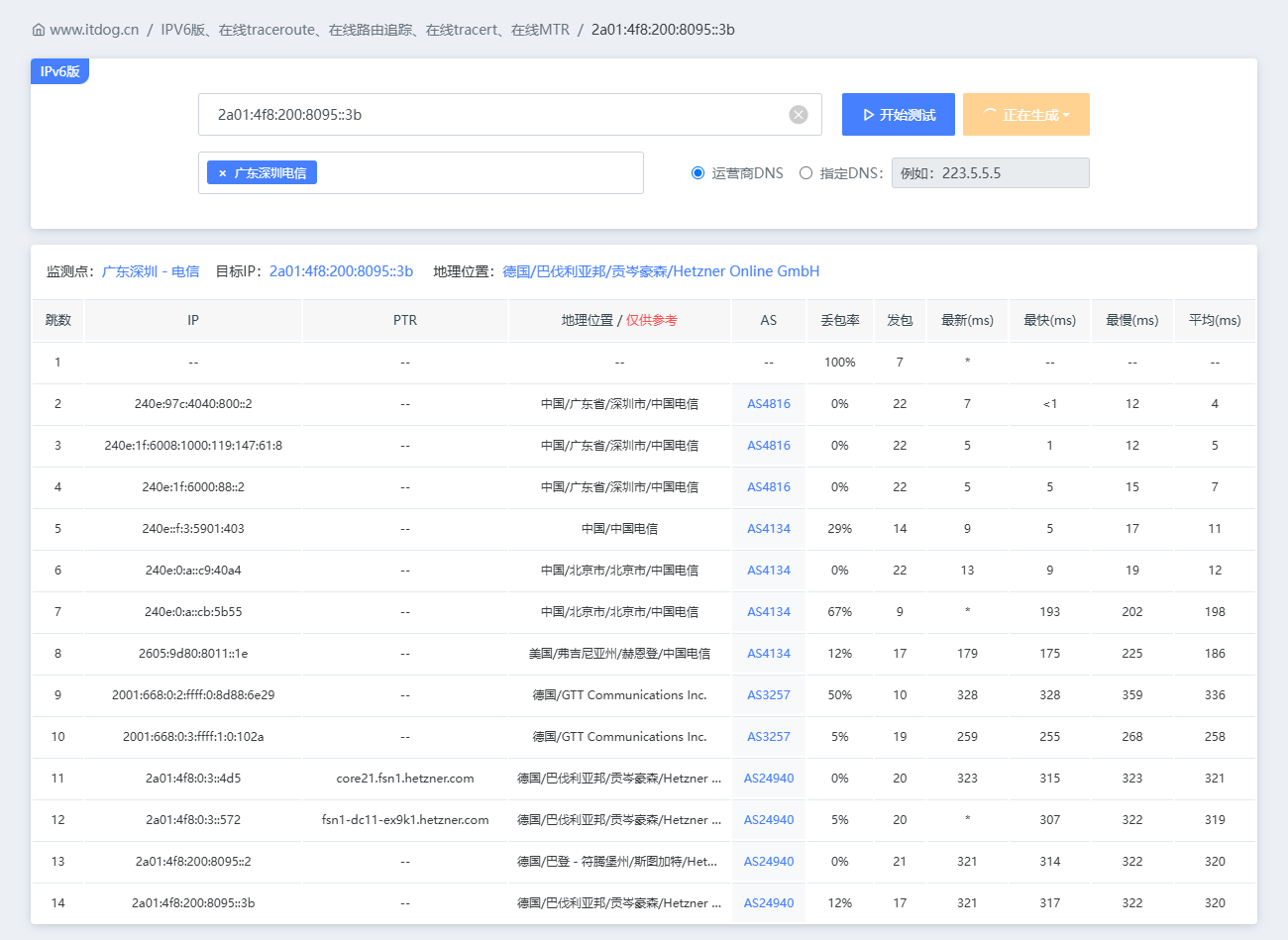The image size is (1288, 940).
Task: Clear the address input with the X icon
Action: (x=799, y=115)
